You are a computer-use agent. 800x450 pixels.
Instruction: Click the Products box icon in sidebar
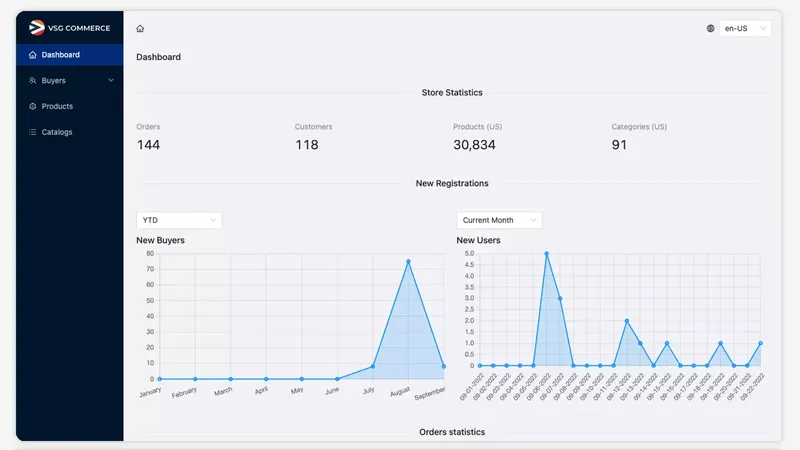click(33, 106)
